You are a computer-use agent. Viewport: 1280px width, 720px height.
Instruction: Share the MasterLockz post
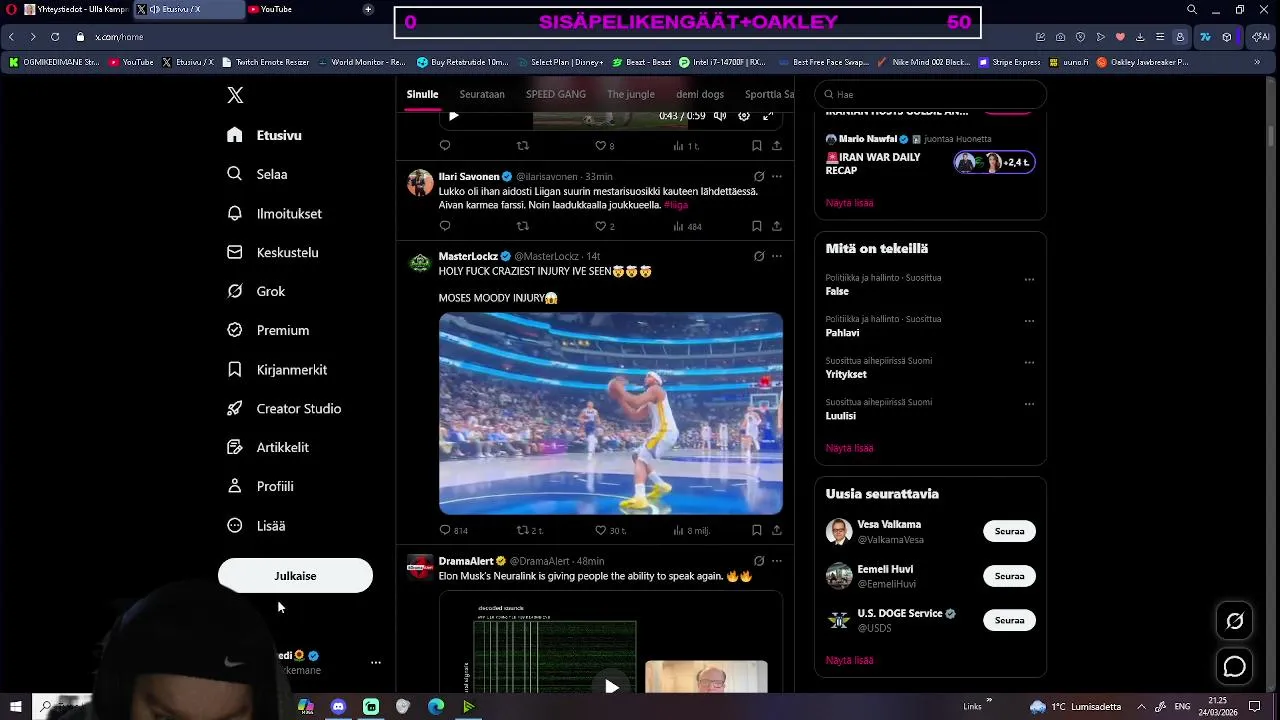(777, 530)
